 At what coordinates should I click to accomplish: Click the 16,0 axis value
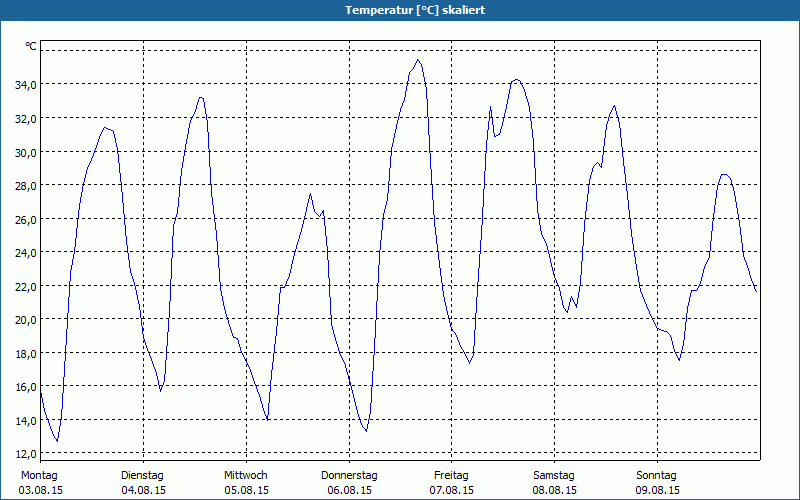(x=25, y=387)
